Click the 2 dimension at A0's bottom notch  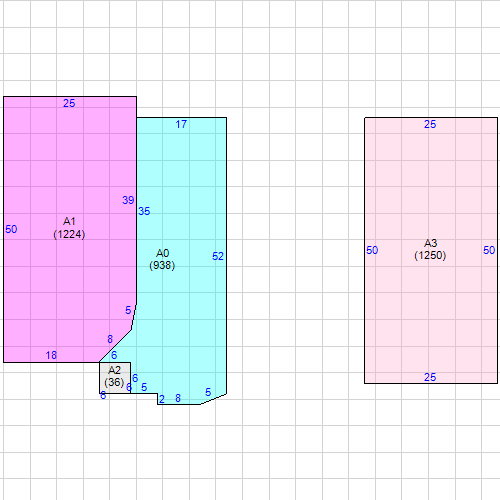point(162,399)
